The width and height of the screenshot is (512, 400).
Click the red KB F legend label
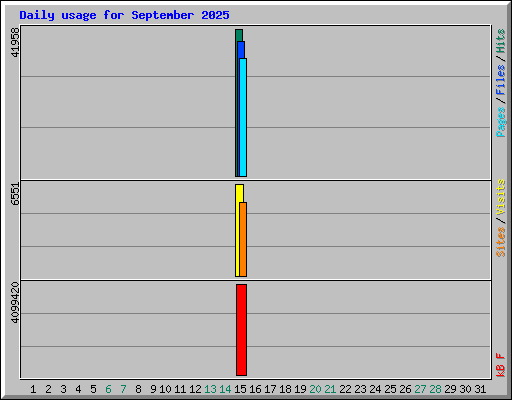point(500,365)
